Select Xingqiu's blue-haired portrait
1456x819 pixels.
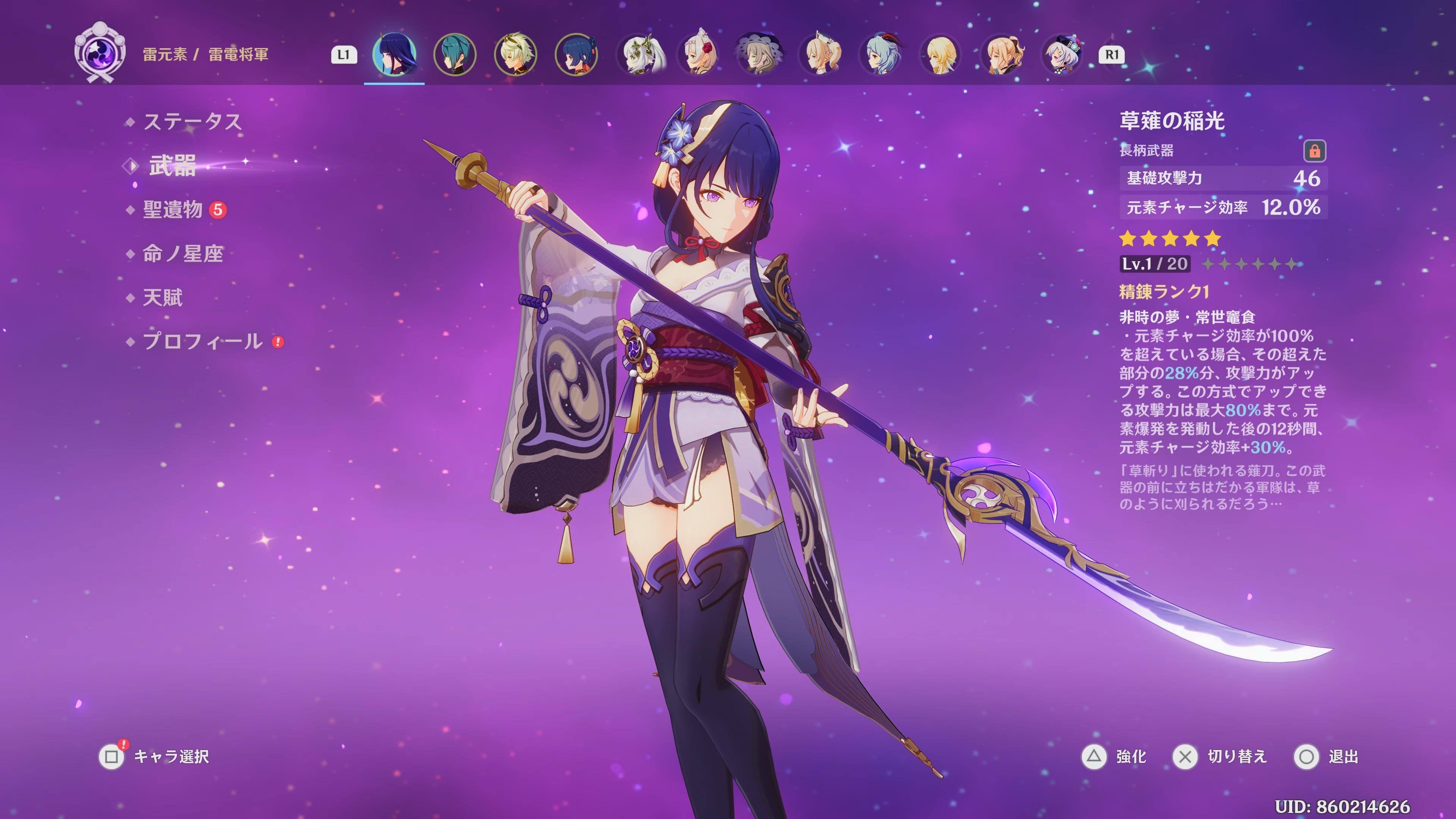[576, 54]
